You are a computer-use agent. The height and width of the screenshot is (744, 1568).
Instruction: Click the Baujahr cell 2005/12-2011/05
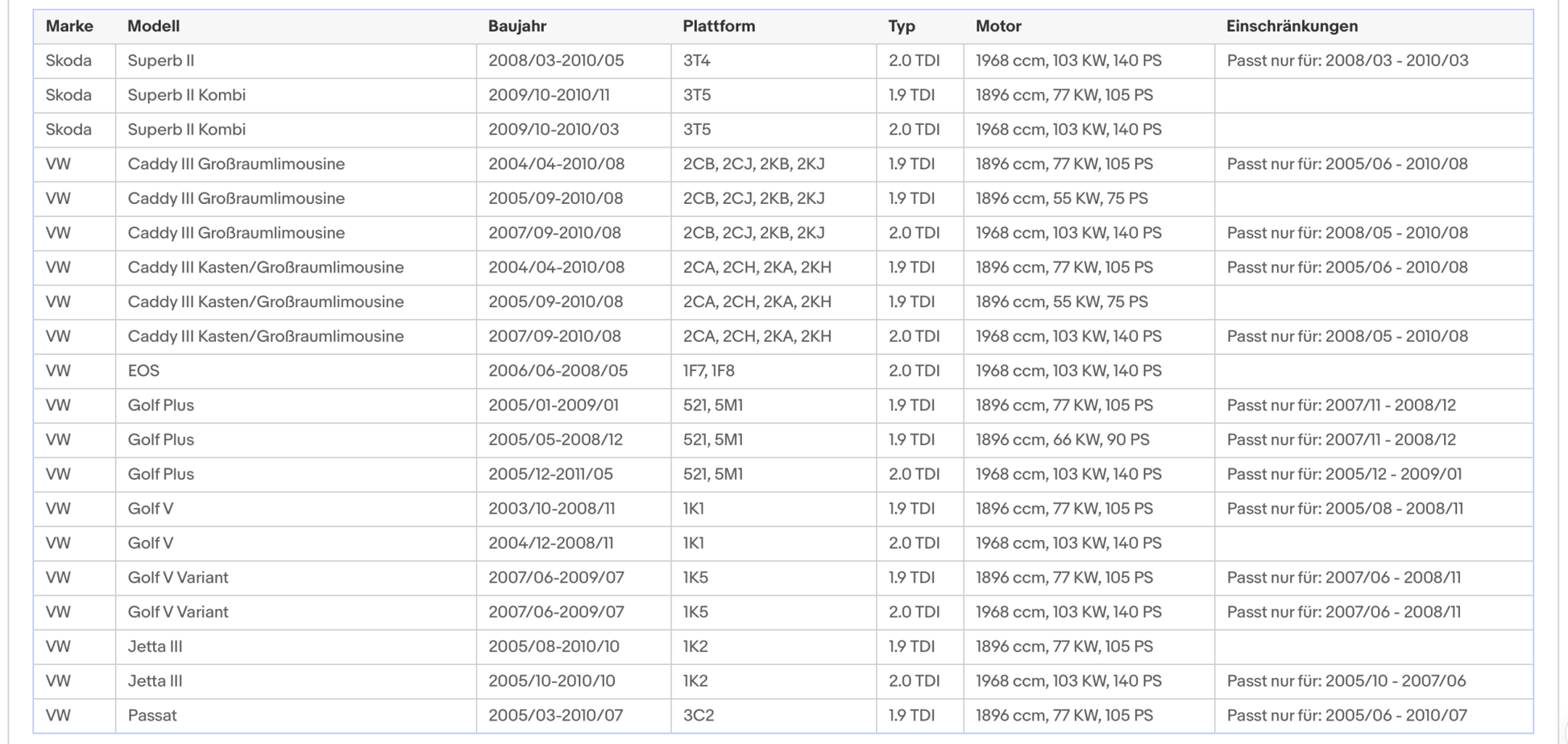(x=574, y=475)
